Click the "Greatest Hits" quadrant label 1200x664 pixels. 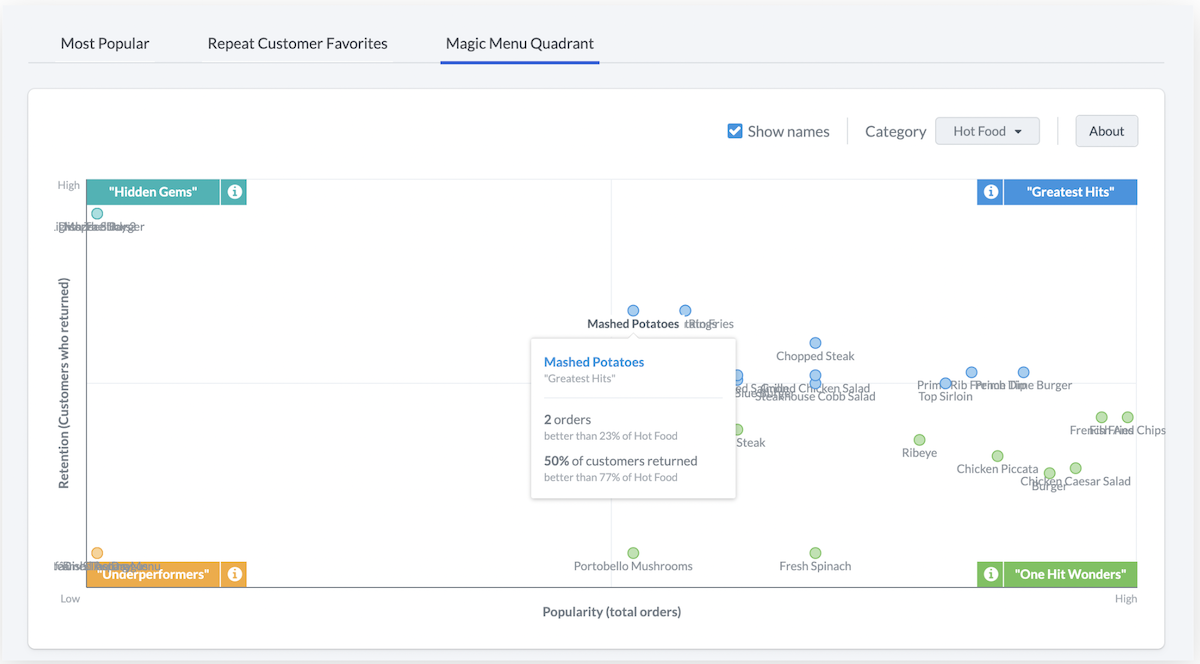(1070, 192)
